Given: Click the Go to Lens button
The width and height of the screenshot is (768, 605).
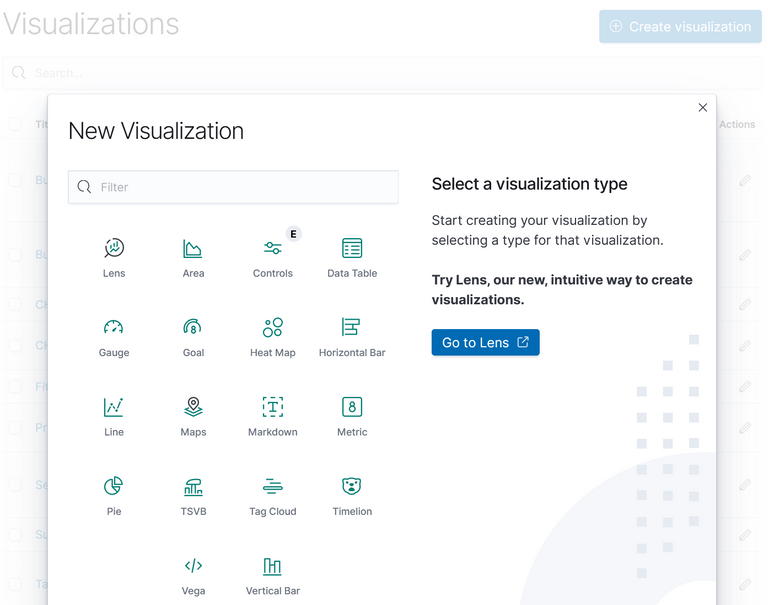Looking at the screenshot, I should [x=485, y=342].
